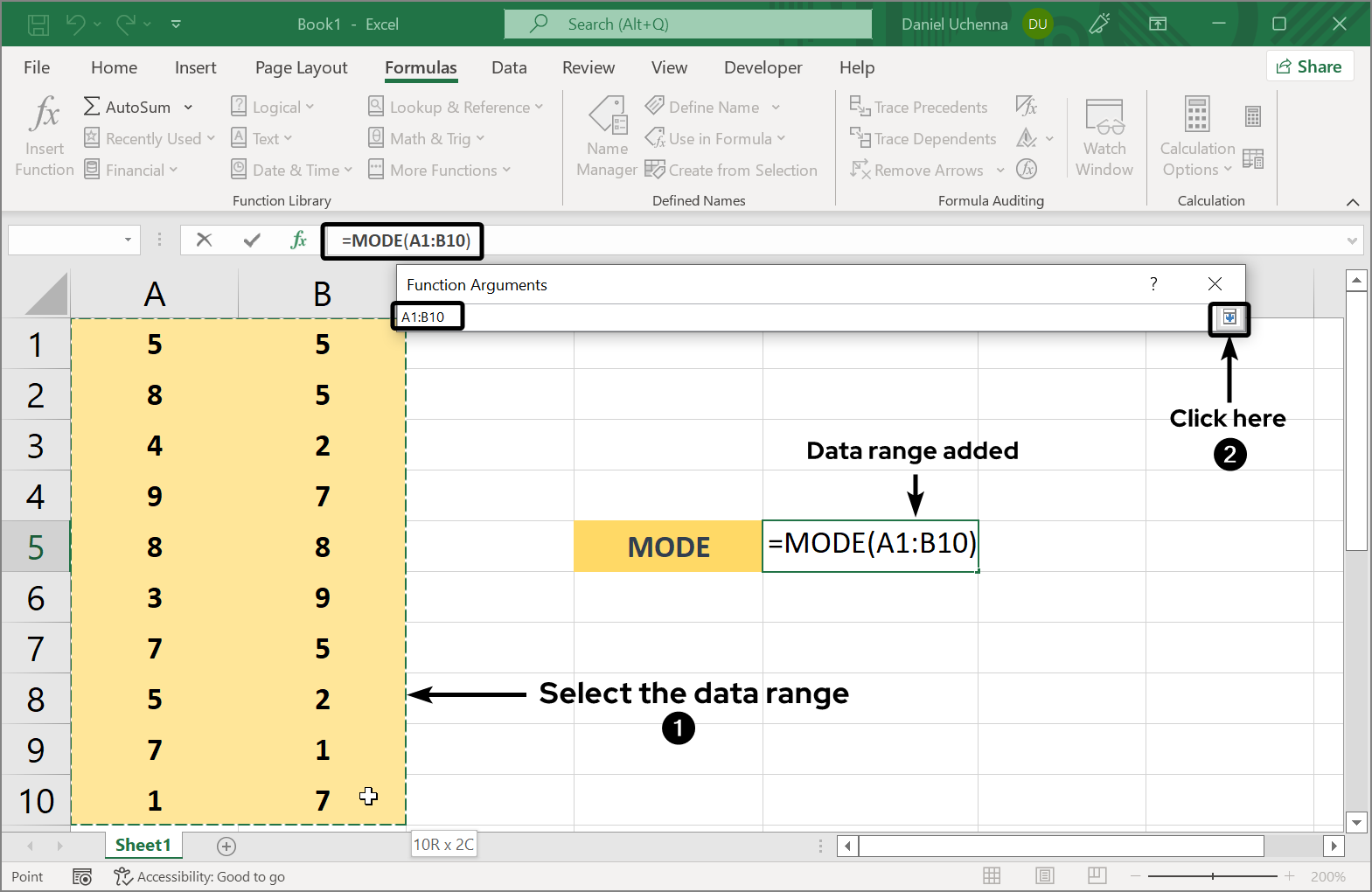Open the Watch Window

tap(1104, 136)
